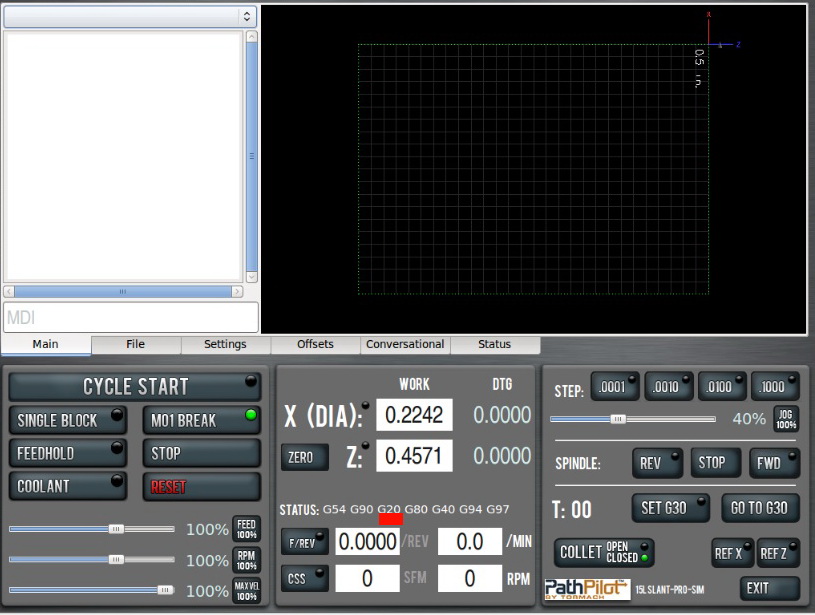This screenshot has height=615, width=815.
Task: Click into the MDI input field
Action: (x=131, y=317)
